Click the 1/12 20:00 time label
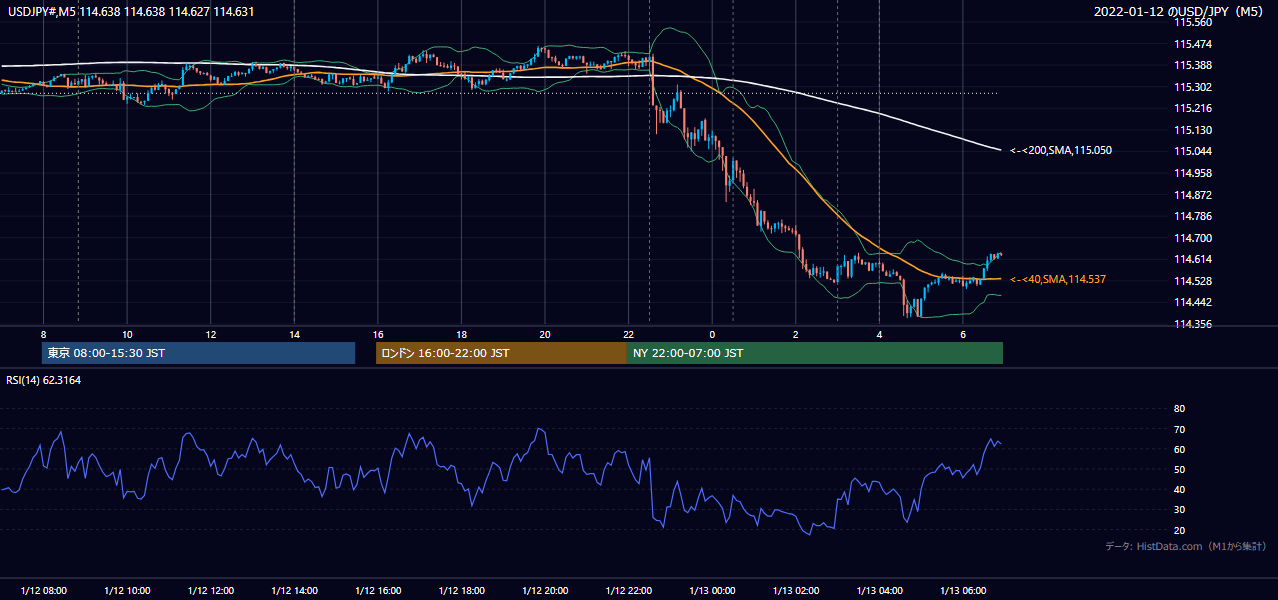The width and height of the screenshot is (1278, 600). click(x=544, y=590)
